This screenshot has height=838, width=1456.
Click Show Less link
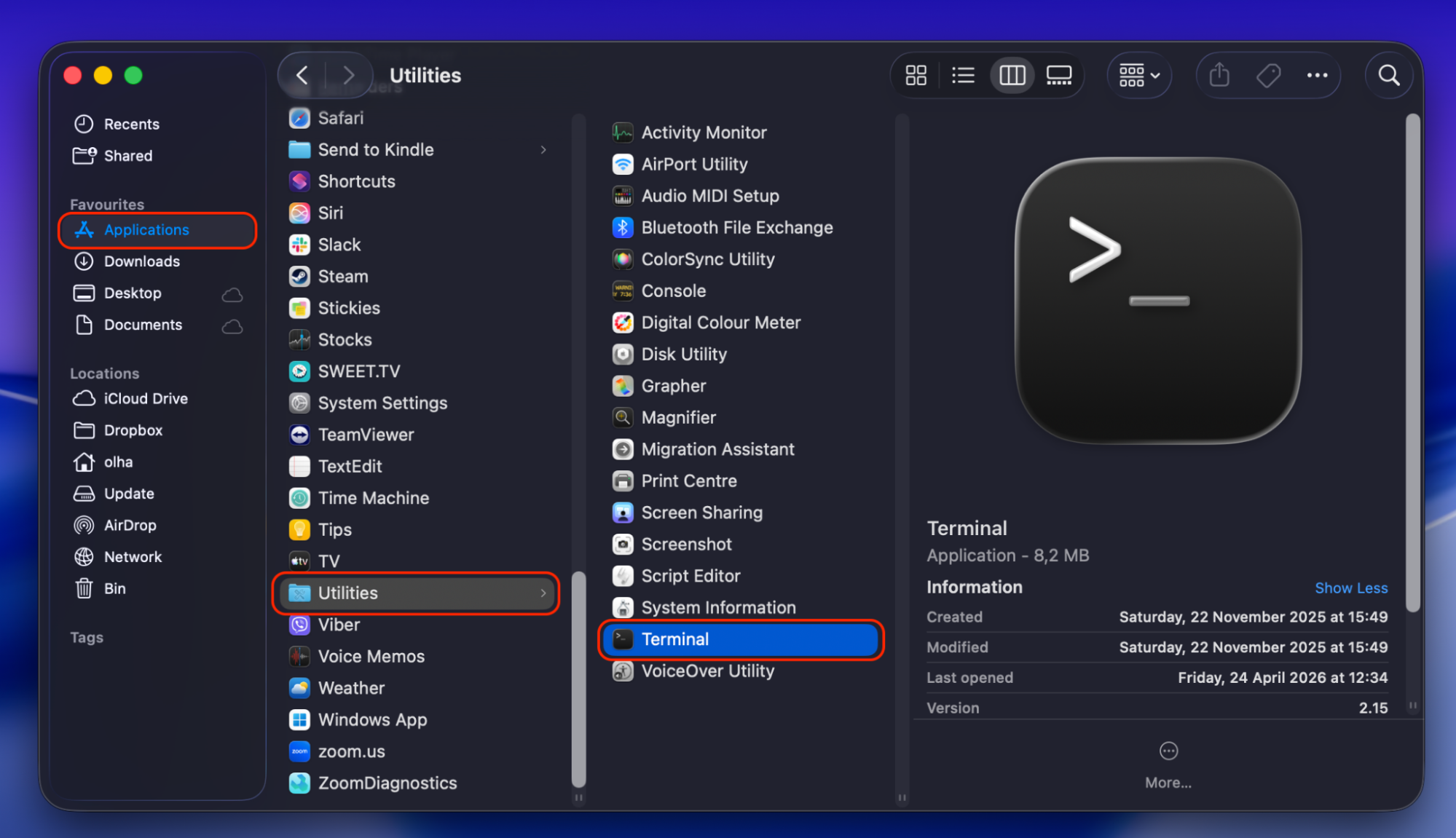(1351, 588)
